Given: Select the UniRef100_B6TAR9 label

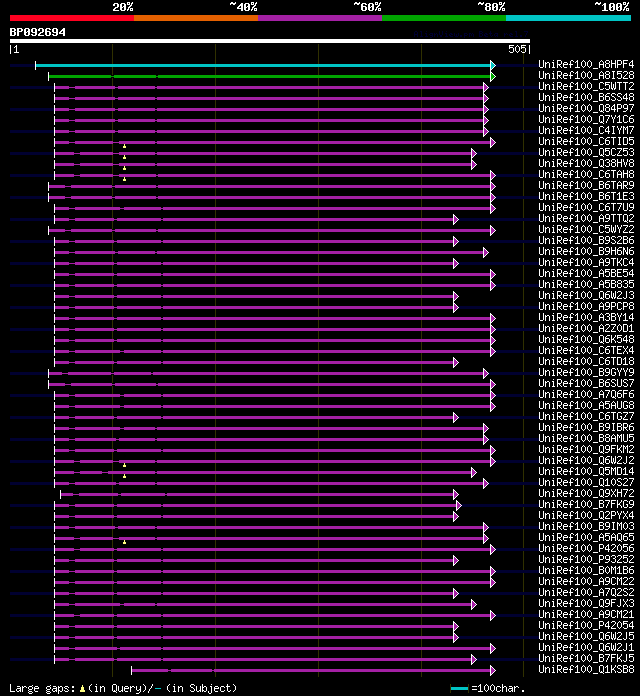Looking at the screenshot, I should pyautogui.click(x=586, y=186).
